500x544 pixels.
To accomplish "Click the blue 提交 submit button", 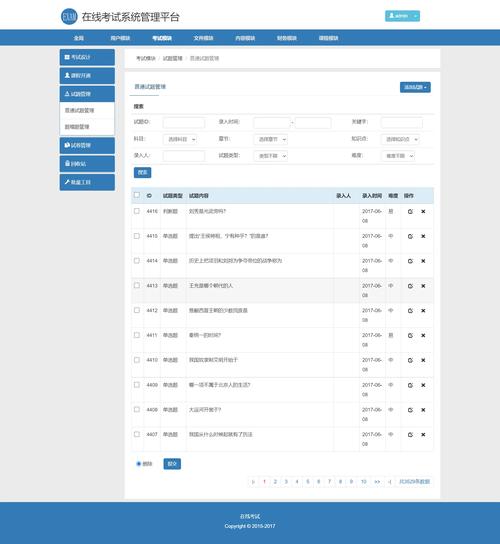I will point(172,464).
